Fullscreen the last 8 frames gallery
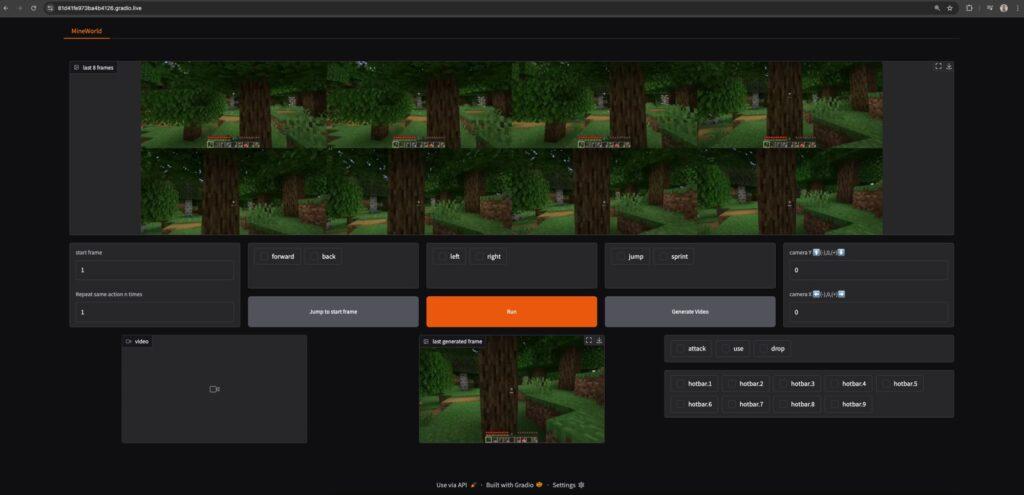Screen dimensions: 1024x495 tap(938, 67)
